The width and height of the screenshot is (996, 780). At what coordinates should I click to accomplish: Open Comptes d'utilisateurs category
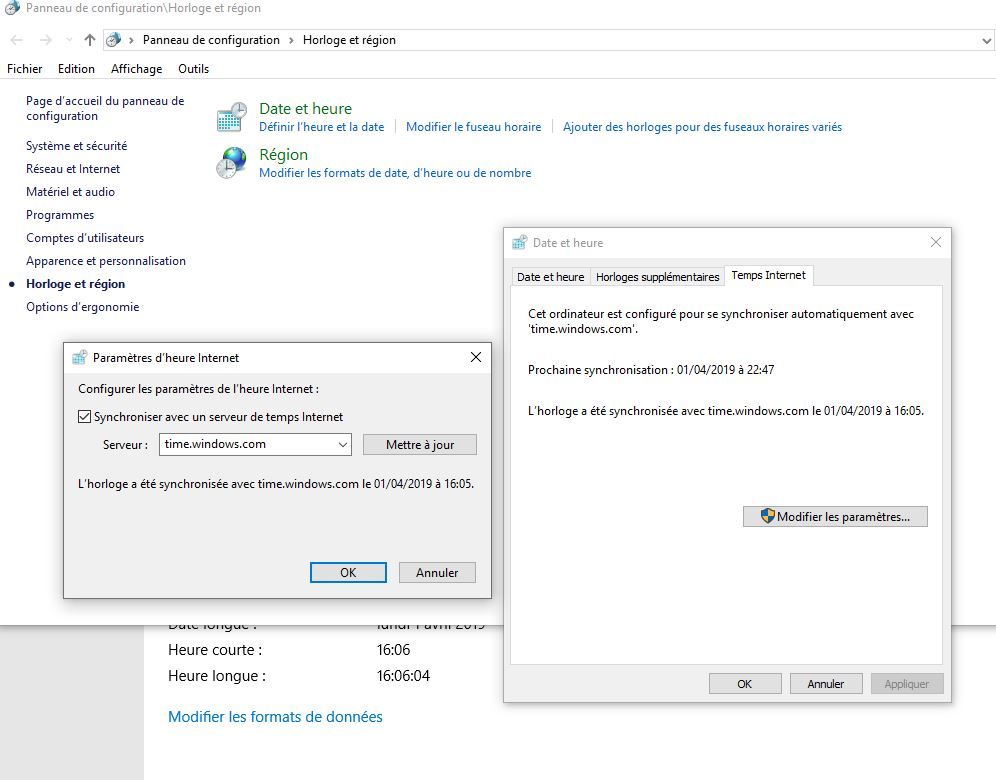click(85, 238)
